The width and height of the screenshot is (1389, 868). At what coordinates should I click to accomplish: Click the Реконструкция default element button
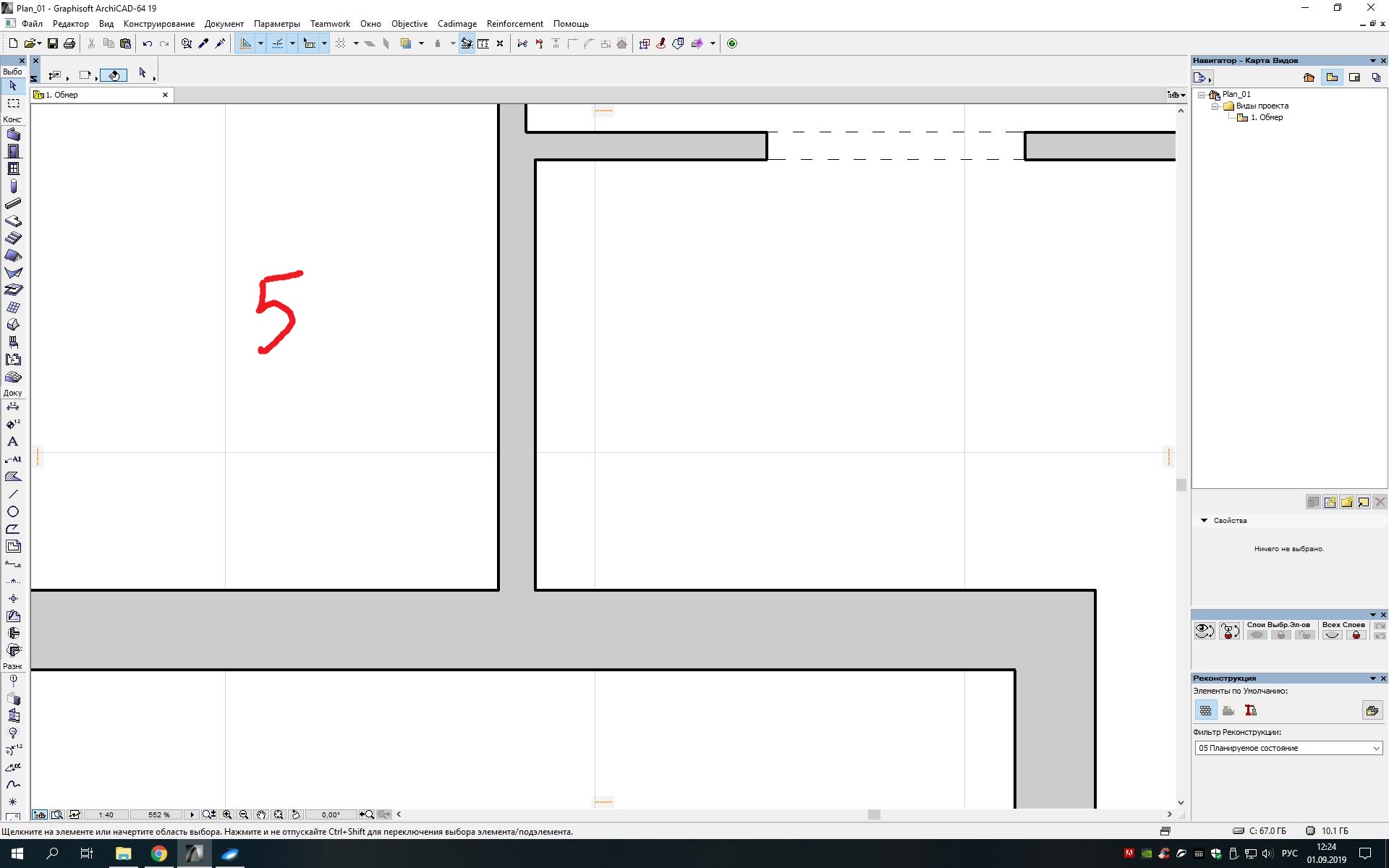point(1205,710)
